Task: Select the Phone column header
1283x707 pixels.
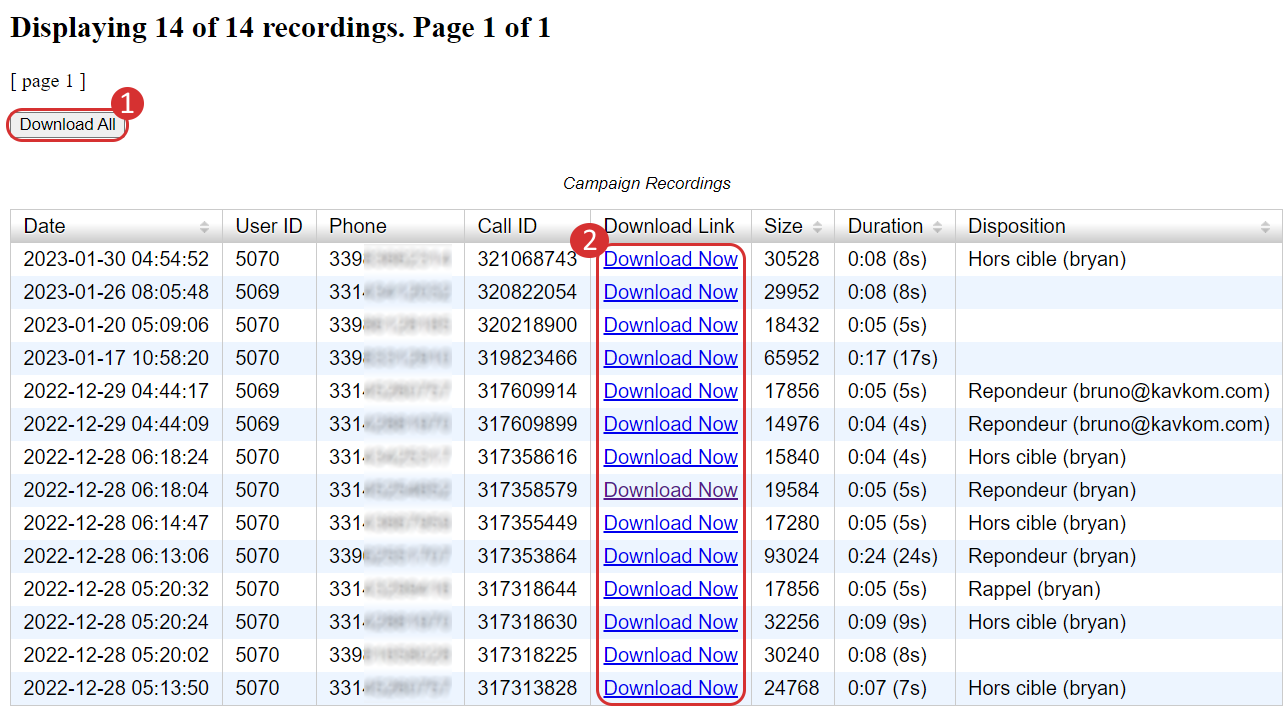Action: [390, 226]
